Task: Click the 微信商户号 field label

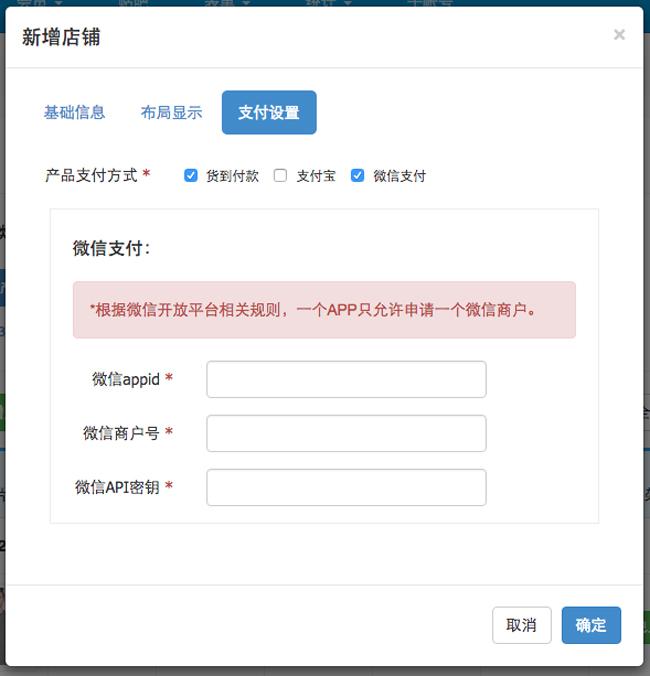Action: coord(121,434)
